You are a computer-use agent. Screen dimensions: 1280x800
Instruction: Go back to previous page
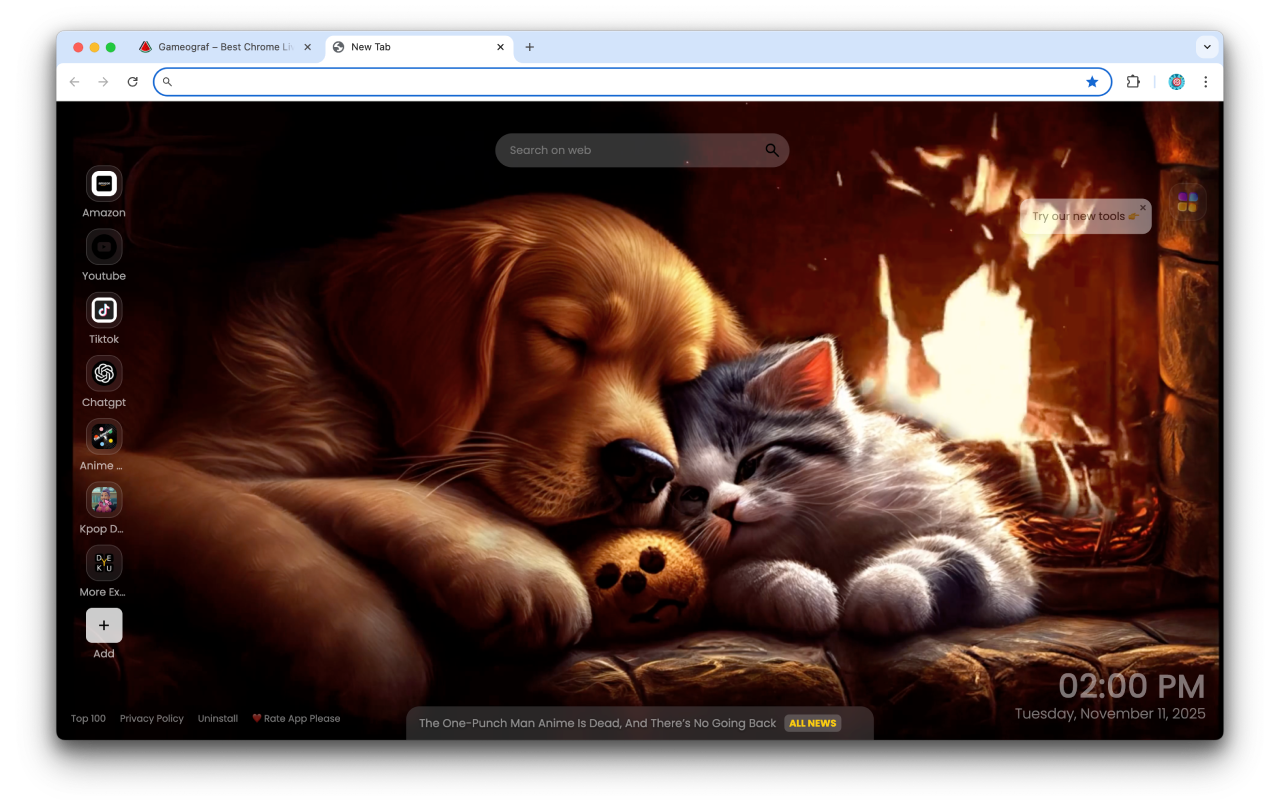[74, 82]
